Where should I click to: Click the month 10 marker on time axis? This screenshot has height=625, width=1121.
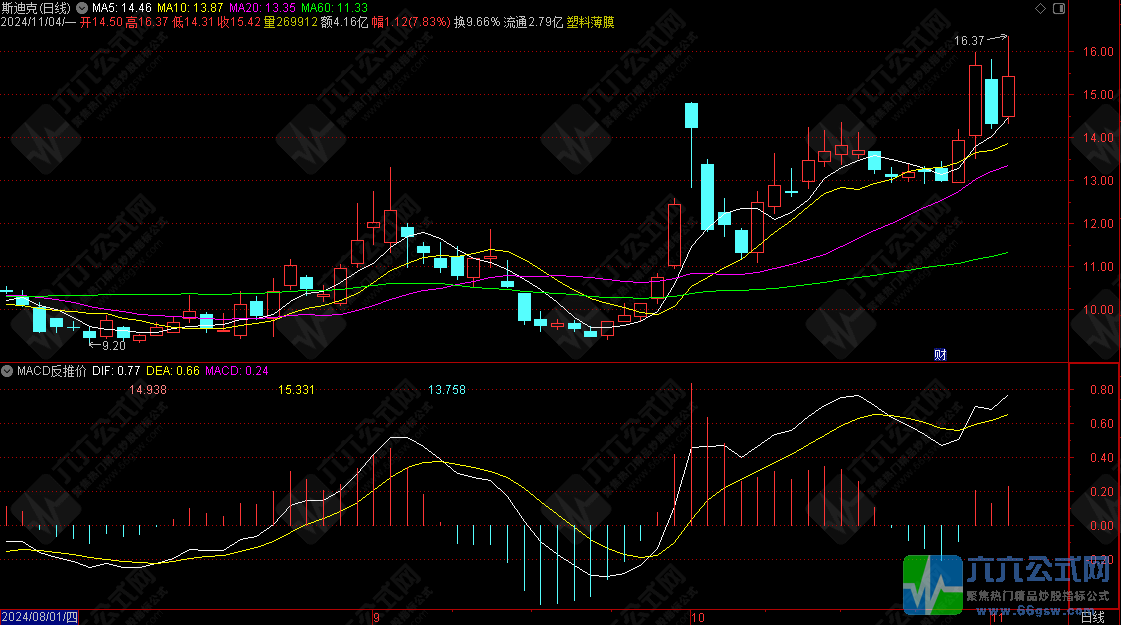[698, 617]
